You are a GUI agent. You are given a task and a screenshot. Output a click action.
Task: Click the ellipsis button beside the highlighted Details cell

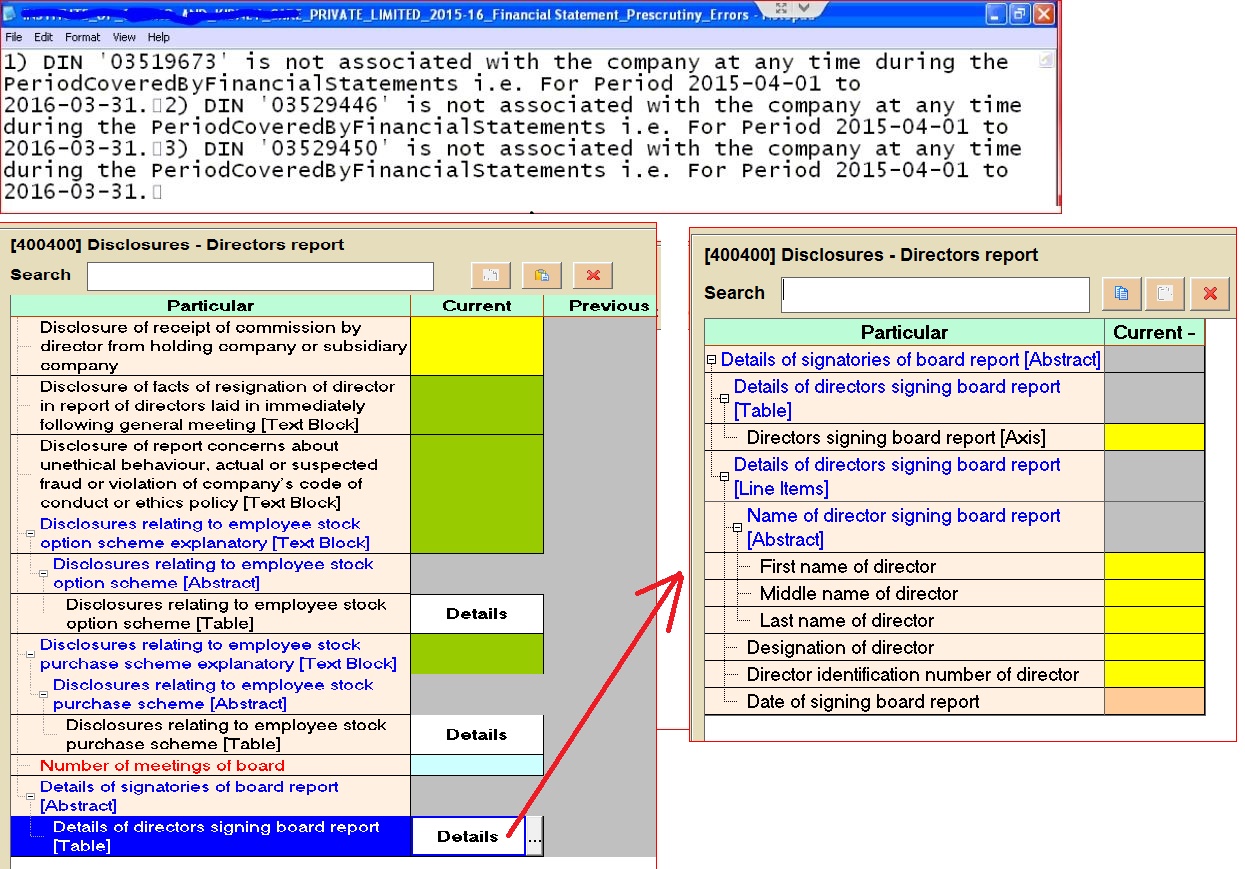535,837
